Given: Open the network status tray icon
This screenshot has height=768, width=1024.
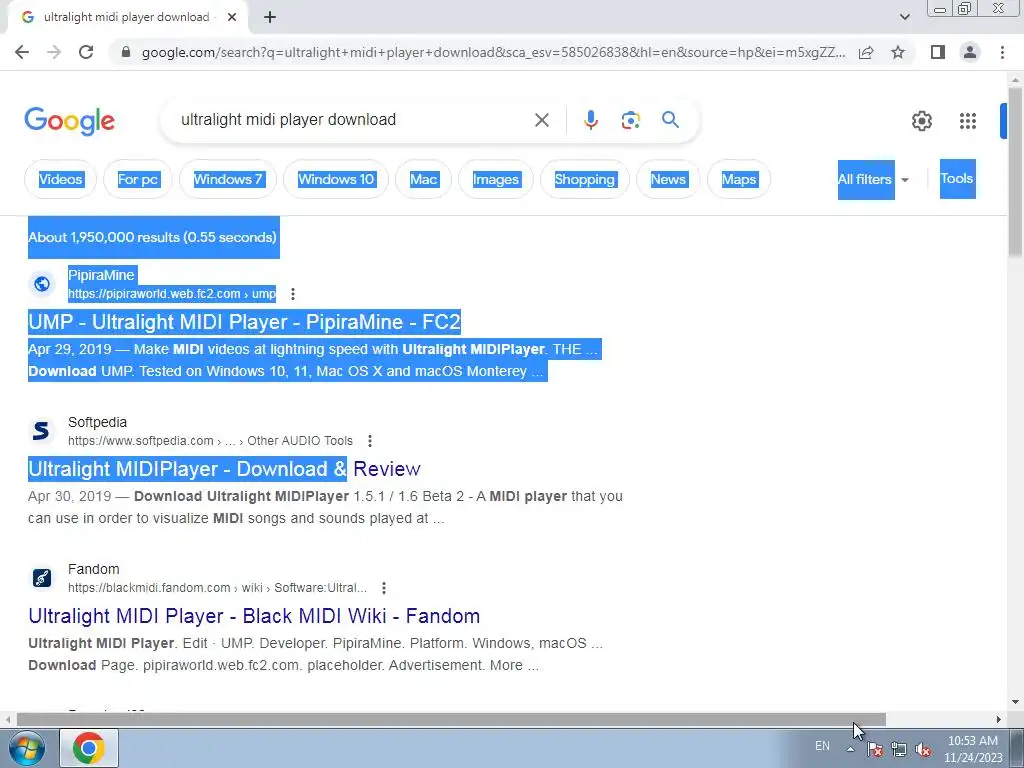Looking at the screenshot, I should pos(899,749).
